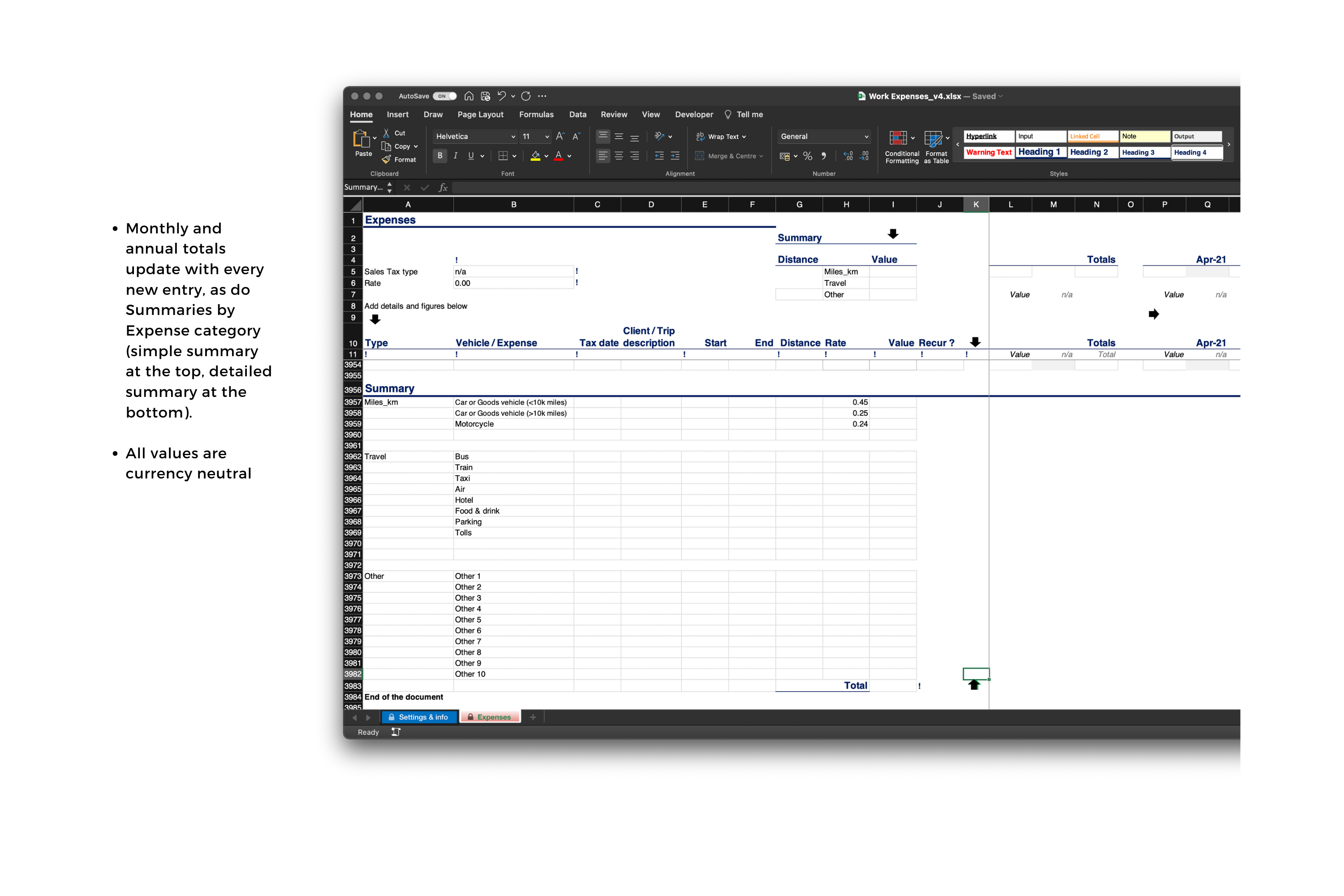Image resolution: width=1344 pixels, height=896 pixels.
Task: Click the Percent Style icon
Action: pos(807,155)
